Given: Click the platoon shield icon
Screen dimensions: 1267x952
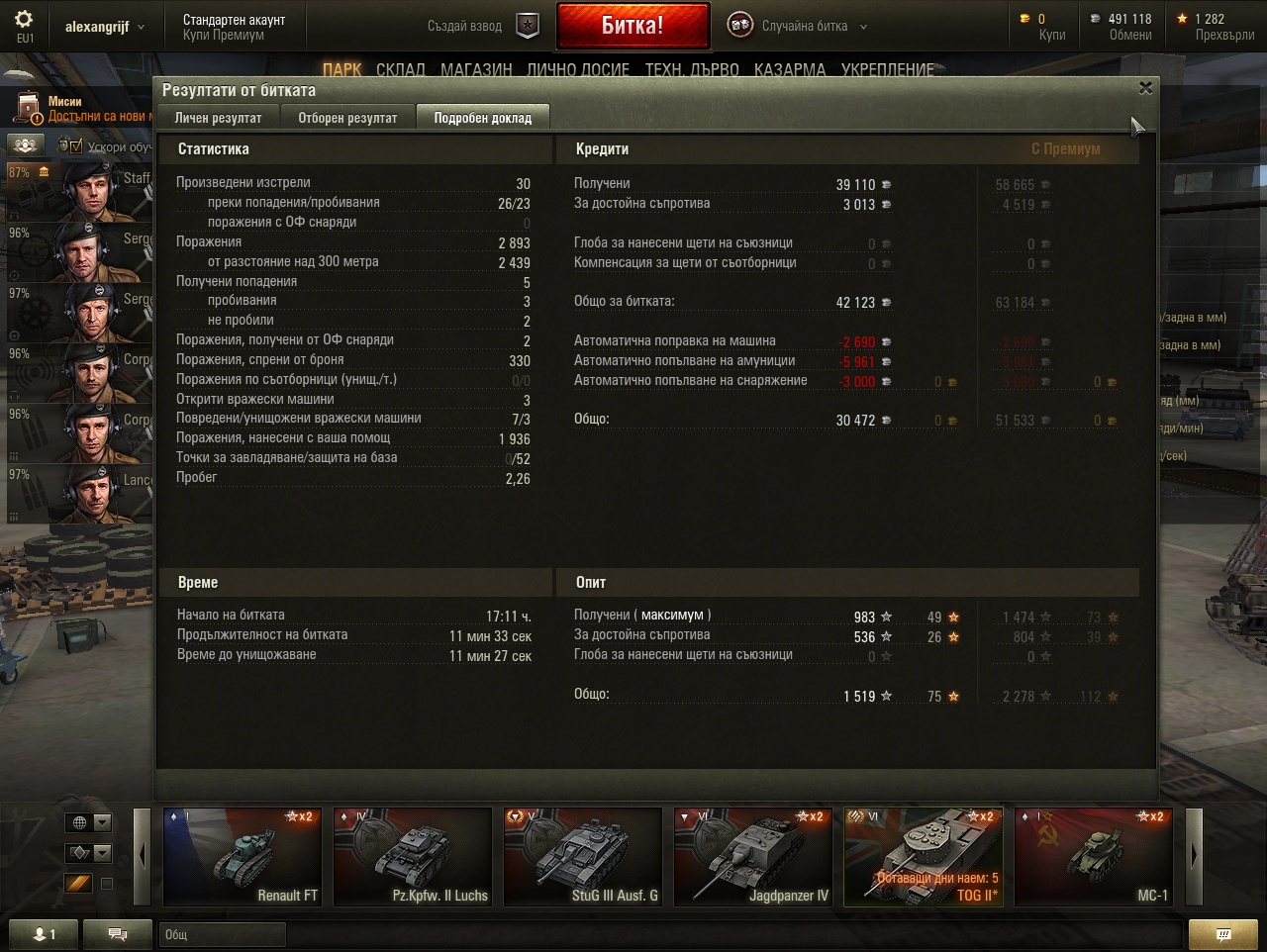Looking at the screenshot, I should click(529, 27).
